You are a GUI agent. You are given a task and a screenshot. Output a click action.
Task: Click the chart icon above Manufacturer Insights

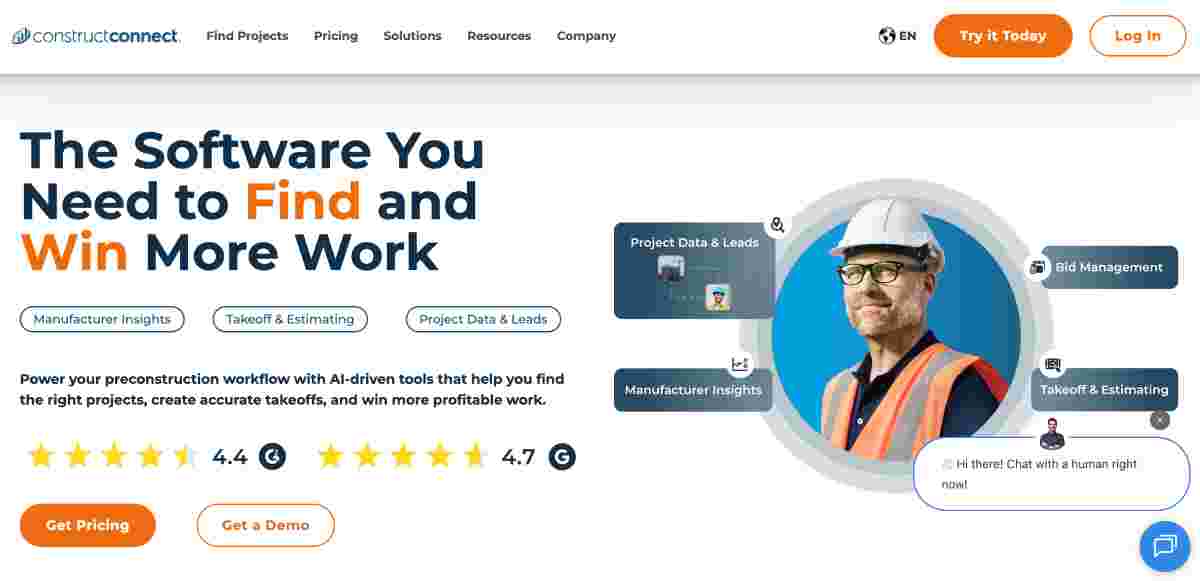[x=740, y=364]
